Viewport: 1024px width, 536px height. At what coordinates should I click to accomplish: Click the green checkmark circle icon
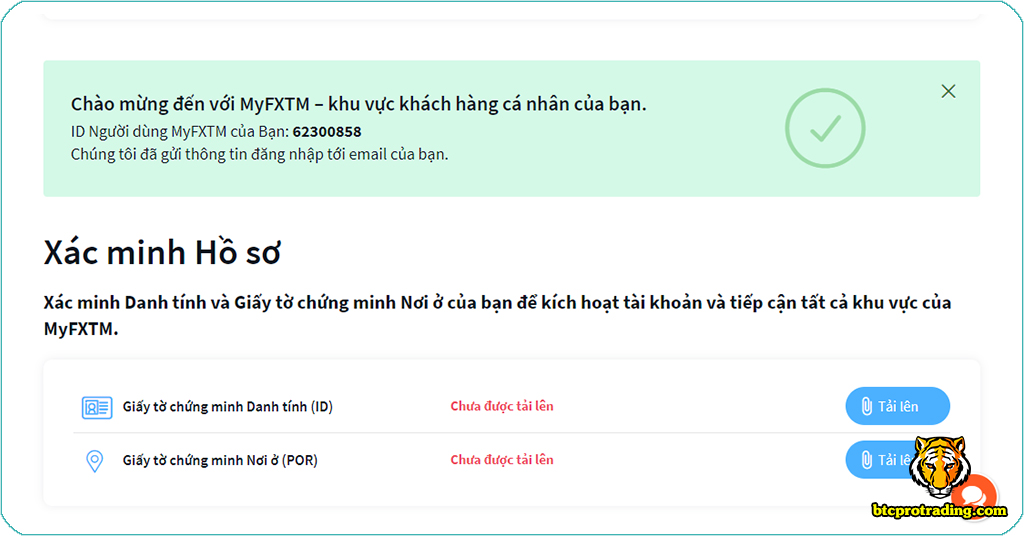coord(825,128)
